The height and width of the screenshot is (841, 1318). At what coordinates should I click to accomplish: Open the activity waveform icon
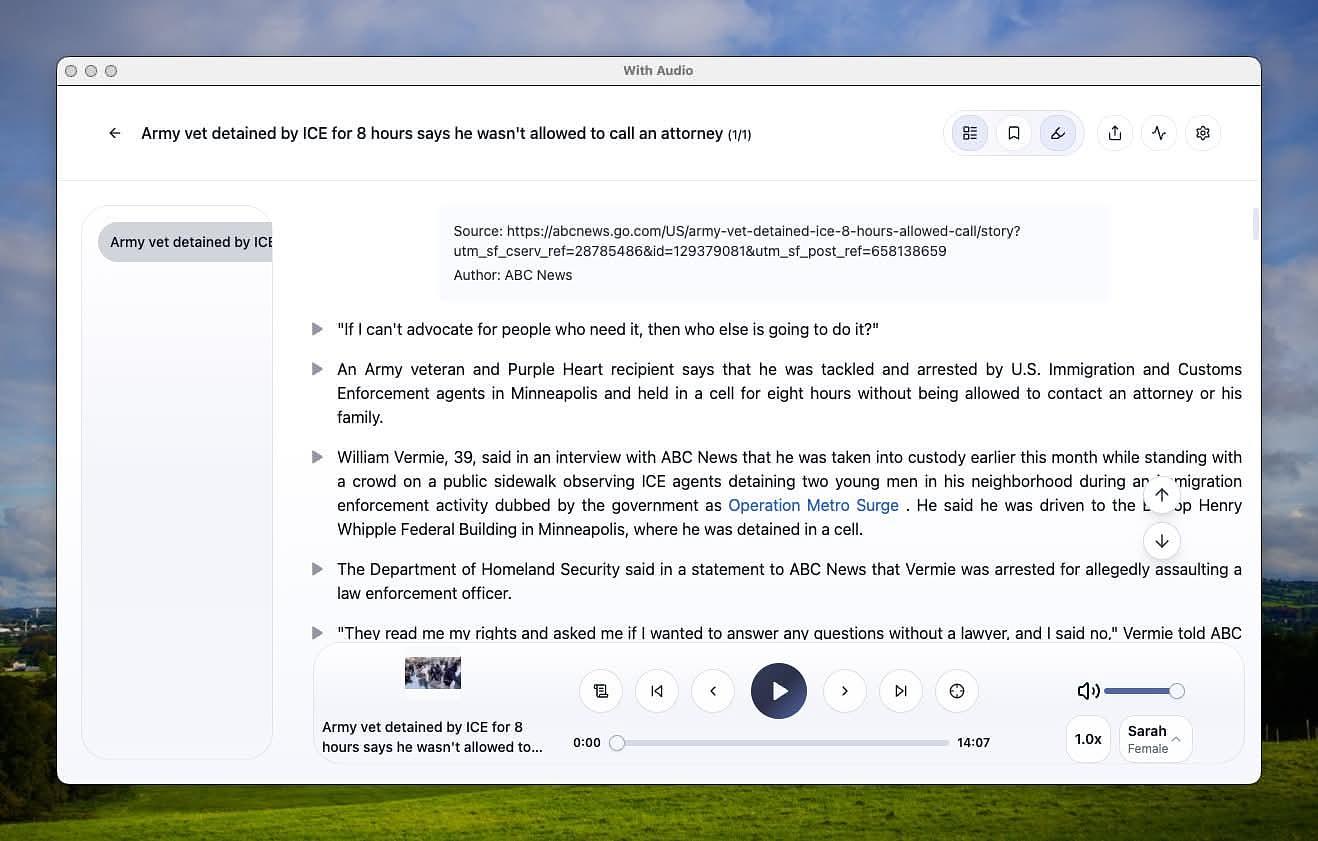click(1159, 133)
